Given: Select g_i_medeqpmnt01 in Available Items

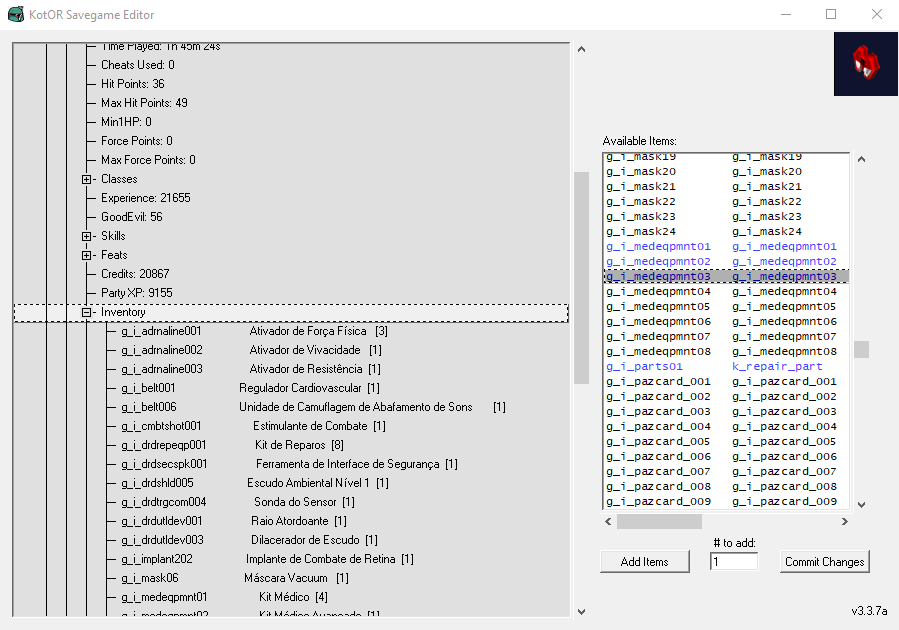Looking at the screenshot, I should 726,246.
